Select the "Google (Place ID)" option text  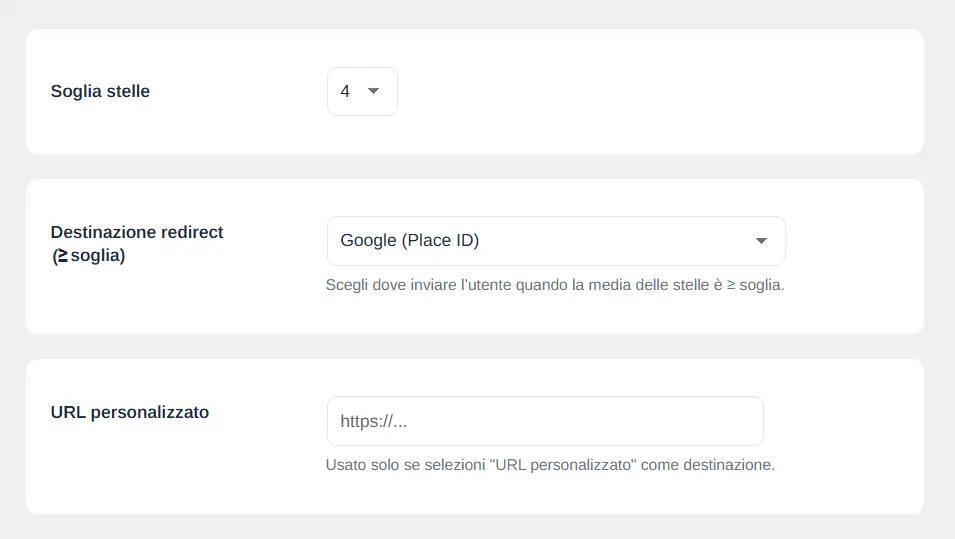pyautogui.click(x=410, y=241)
